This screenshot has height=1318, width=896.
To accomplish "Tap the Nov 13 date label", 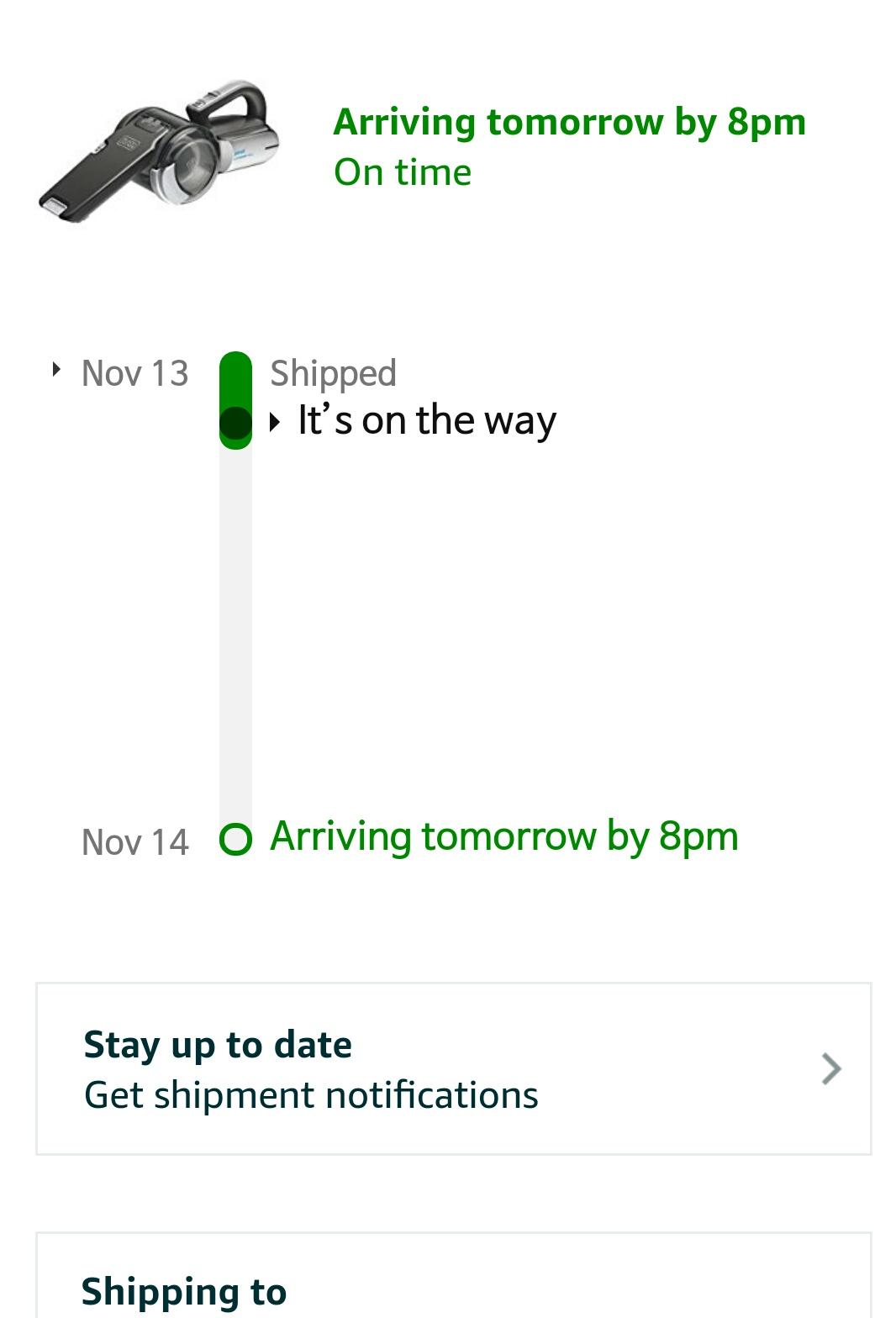I will click(134, 373).
